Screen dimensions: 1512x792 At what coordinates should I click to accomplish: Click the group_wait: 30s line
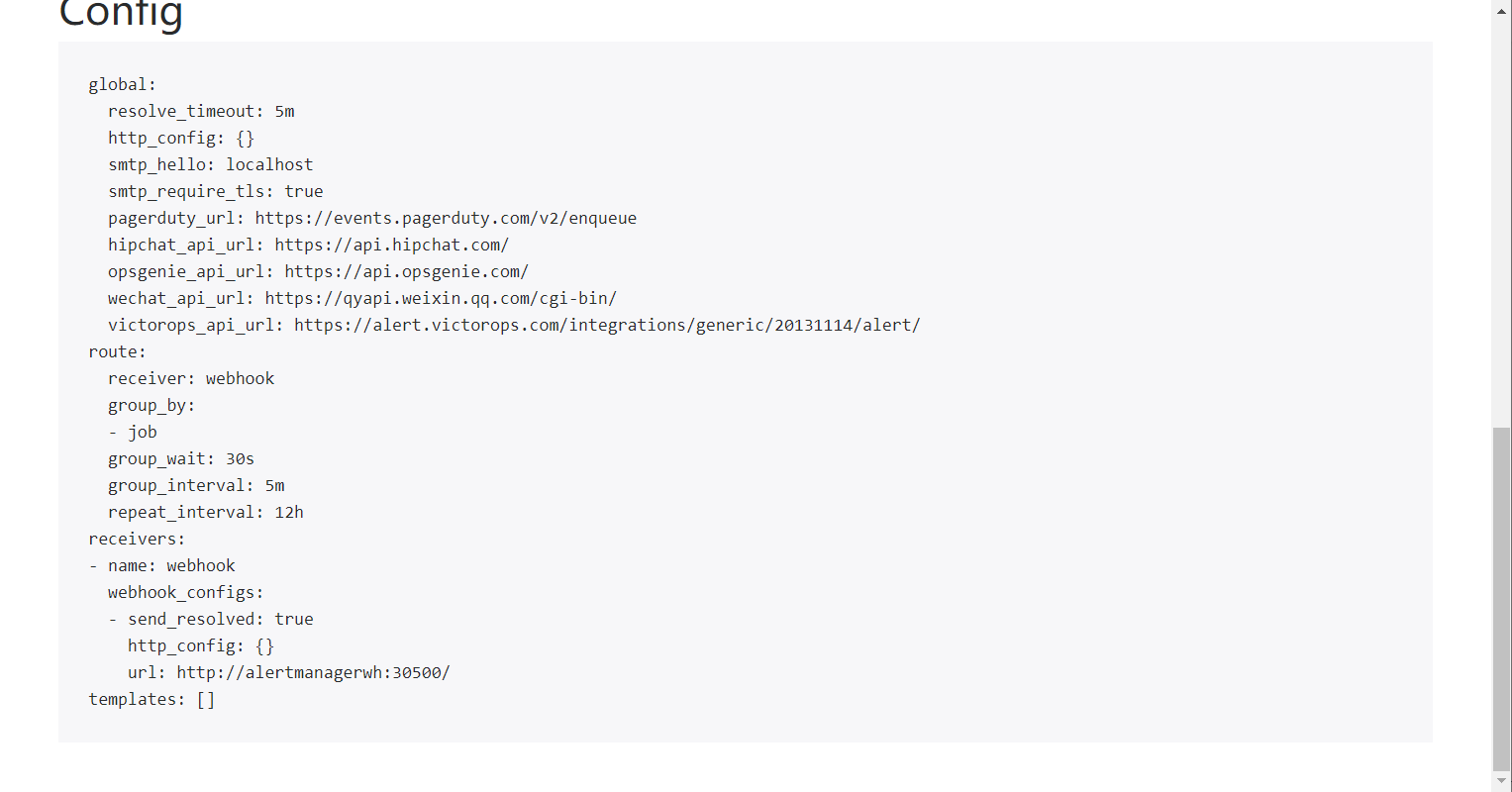[x=181, y=458]
